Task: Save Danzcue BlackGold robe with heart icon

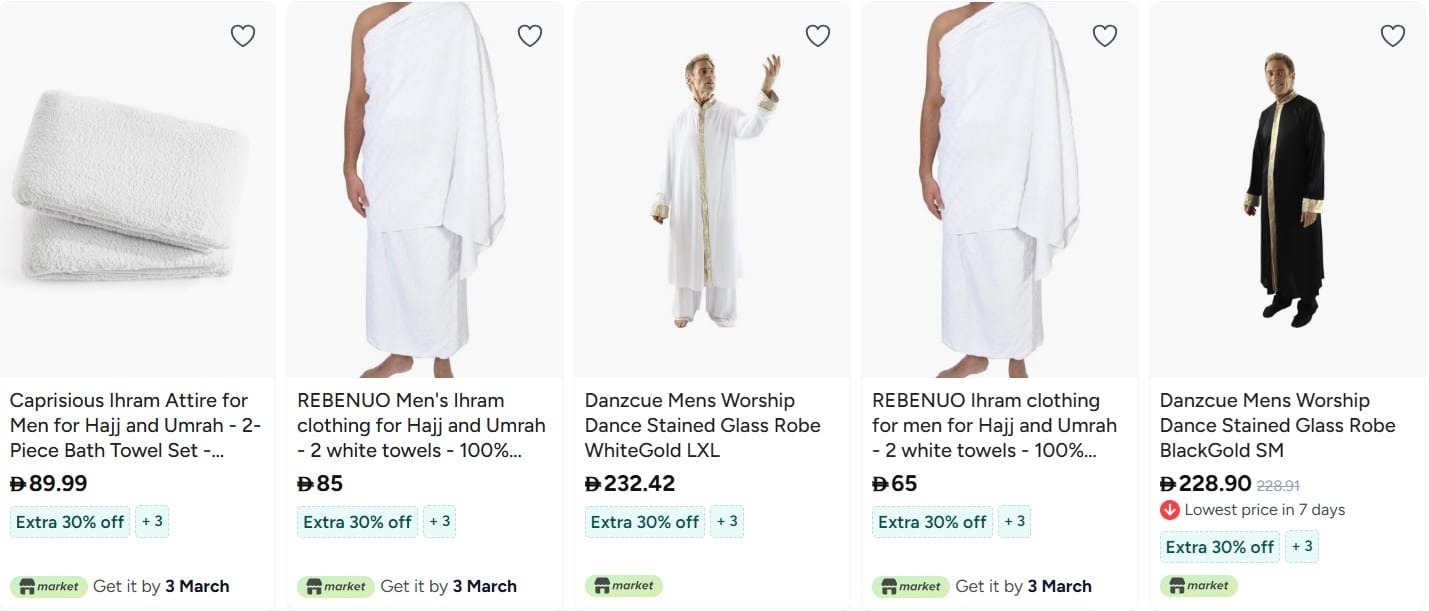Action: tap(1393, 36)
